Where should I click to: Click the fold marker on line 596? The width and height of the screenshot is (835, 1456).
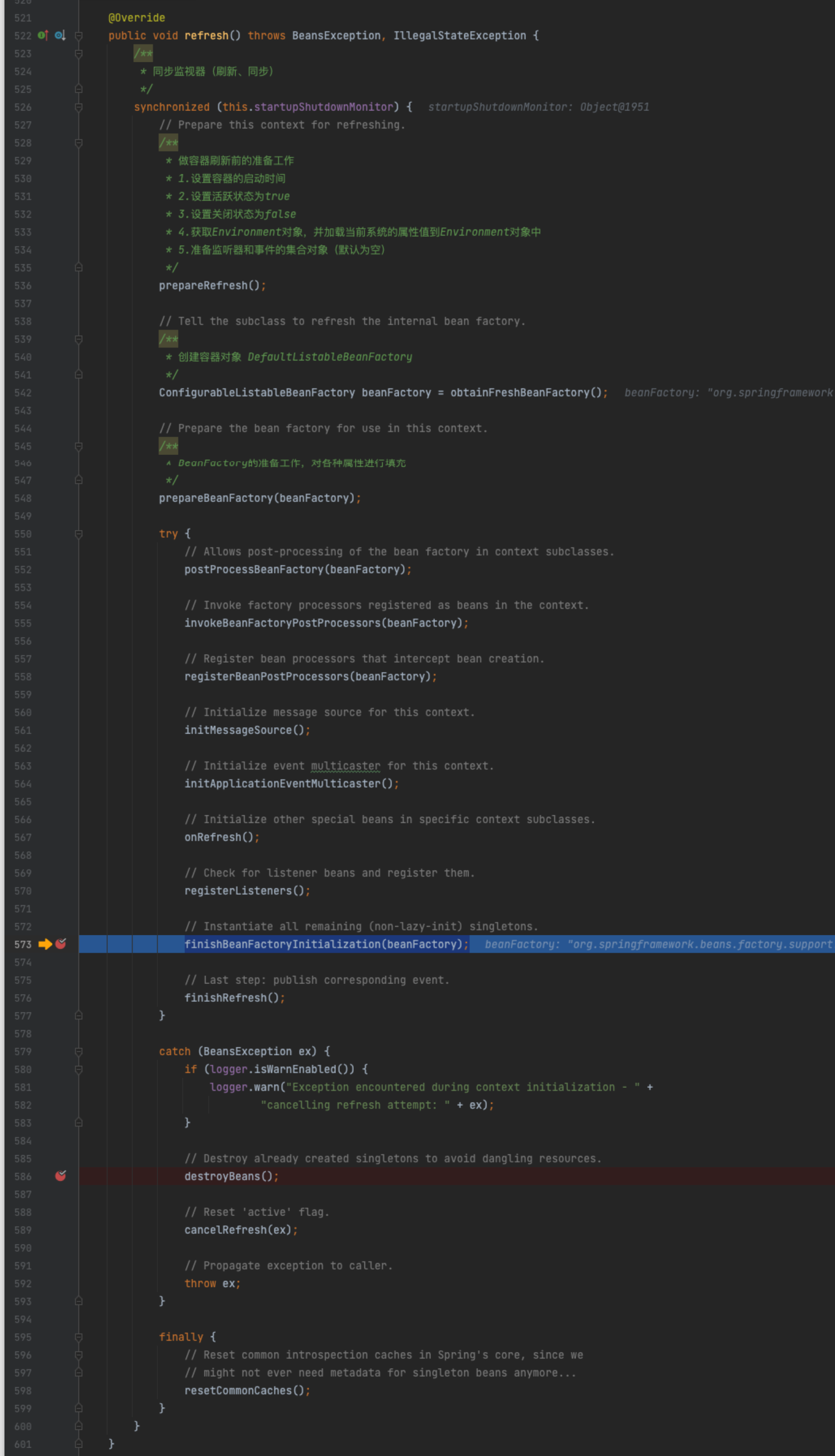coord(79,1356)
